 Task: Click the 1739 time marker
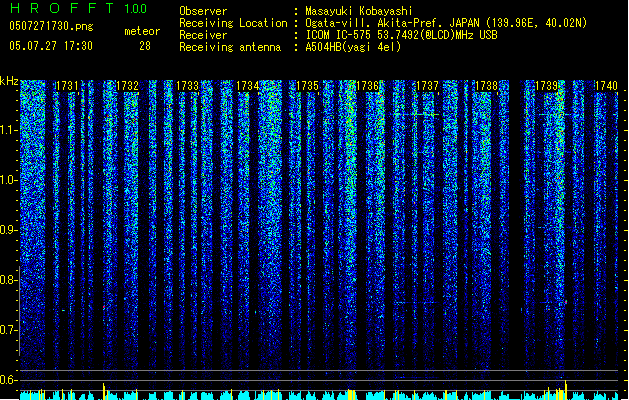[547, 86]
